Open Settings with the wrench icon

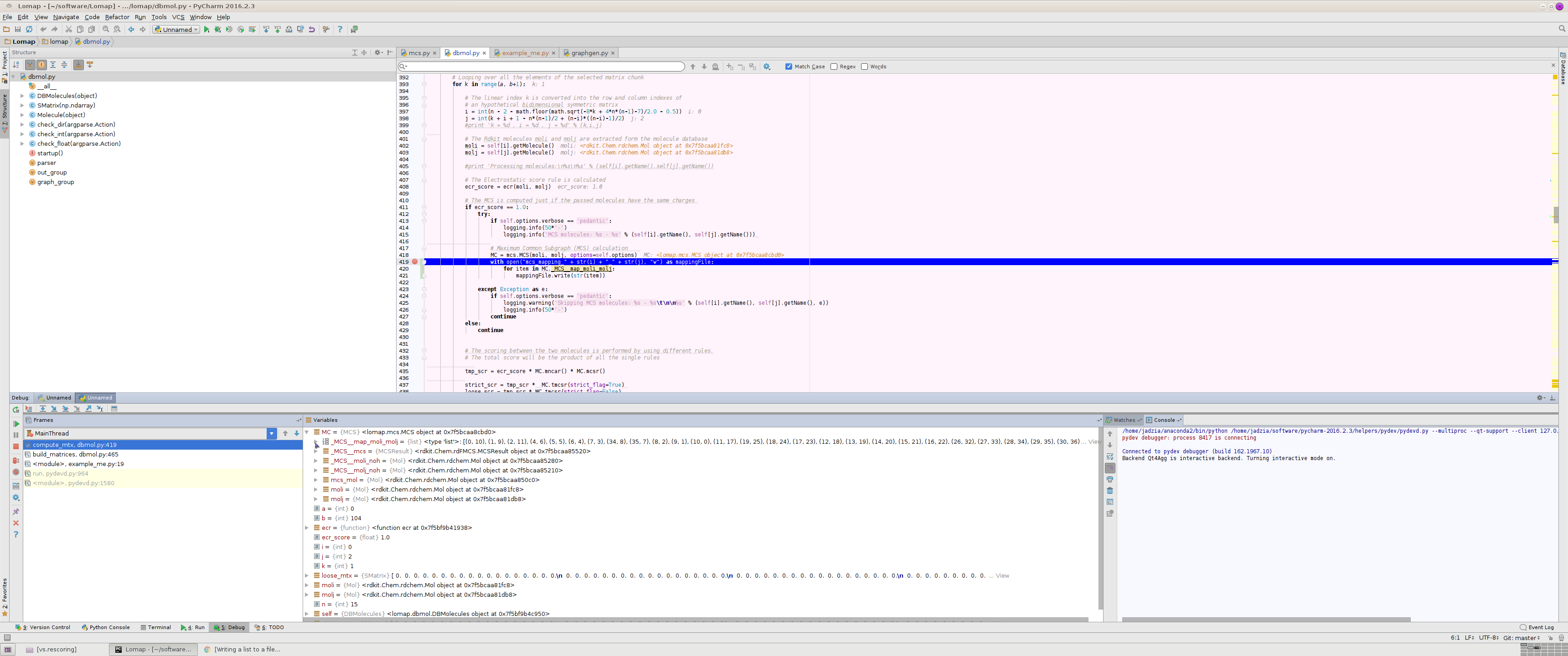click(x=326, y=29)
